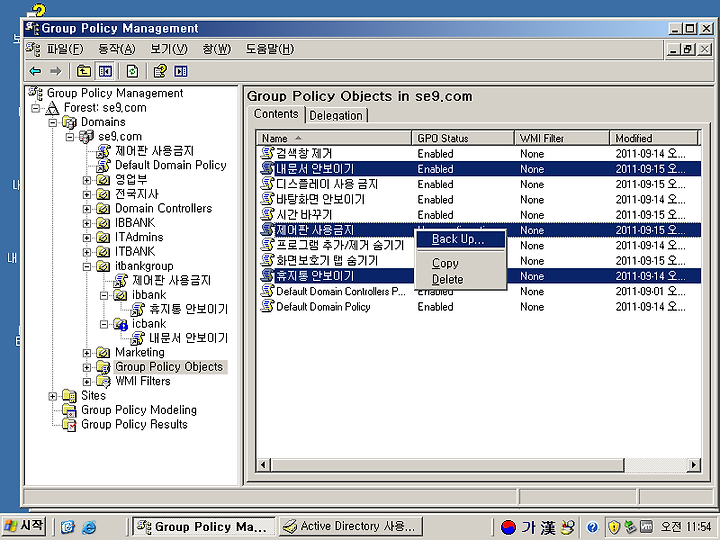The width and height of the screenshot is (720, 540).
Task: Click the Help toolbar icon
Action: tap(160, 71)
